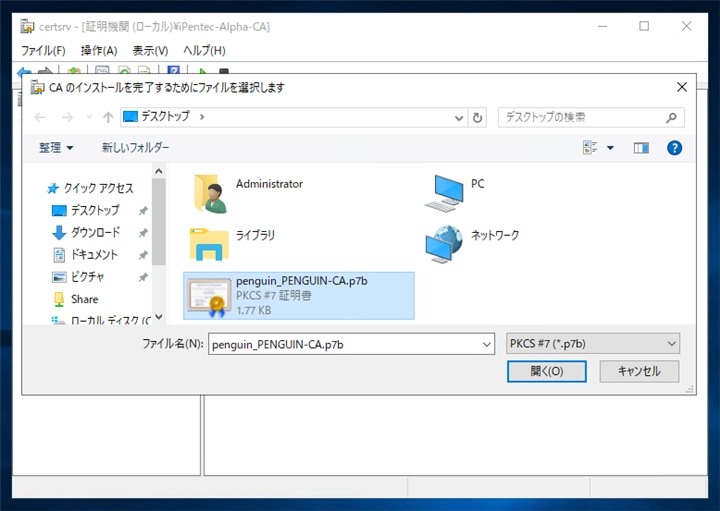Change the view layout icon
The width and height of the screenshot is (720, 511).
[x=590, y=147]
